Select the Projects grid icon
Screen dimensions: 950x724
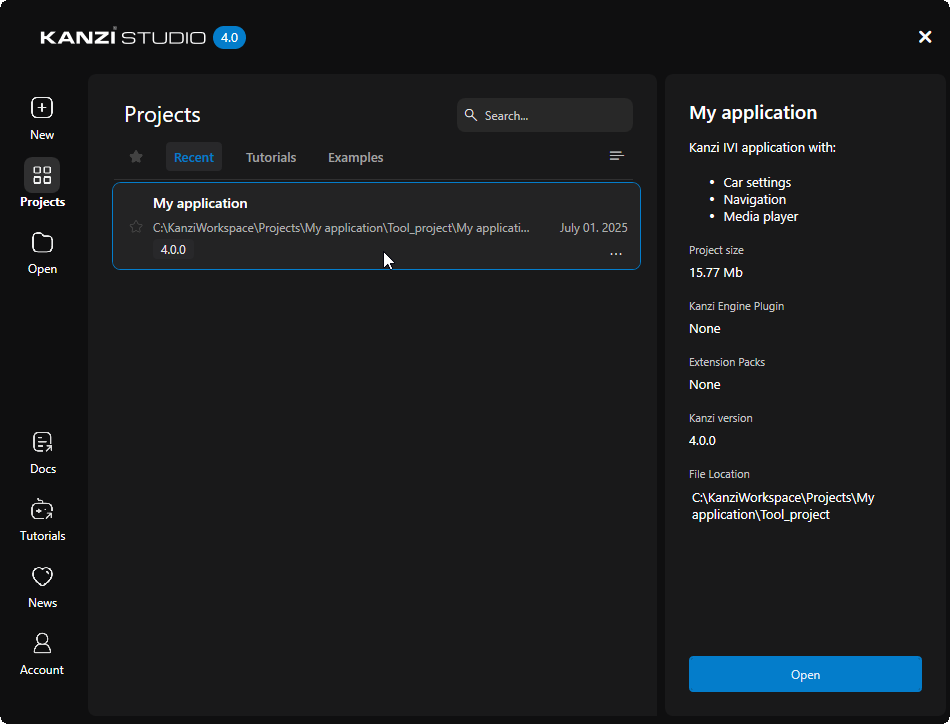[42, 176]
